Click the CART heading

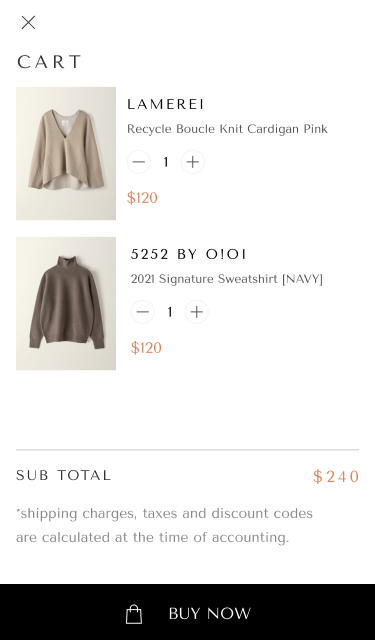(x=49, y=62)
